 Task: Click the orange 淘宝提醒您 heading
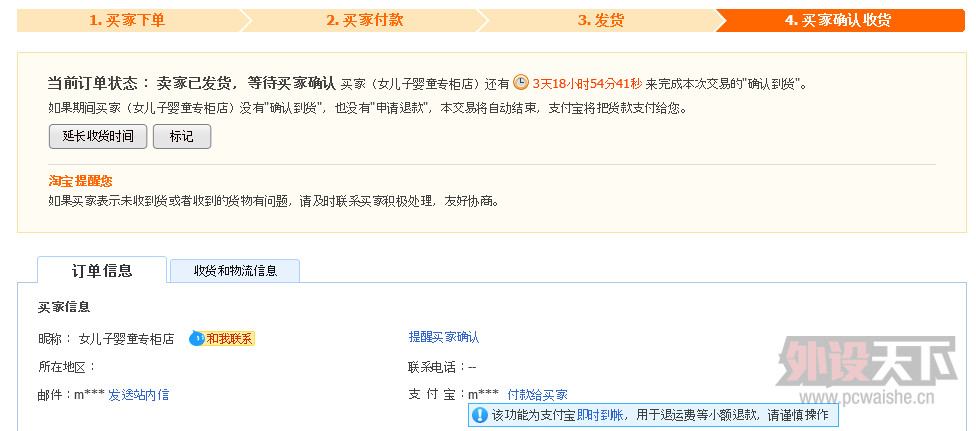point(80,181)
